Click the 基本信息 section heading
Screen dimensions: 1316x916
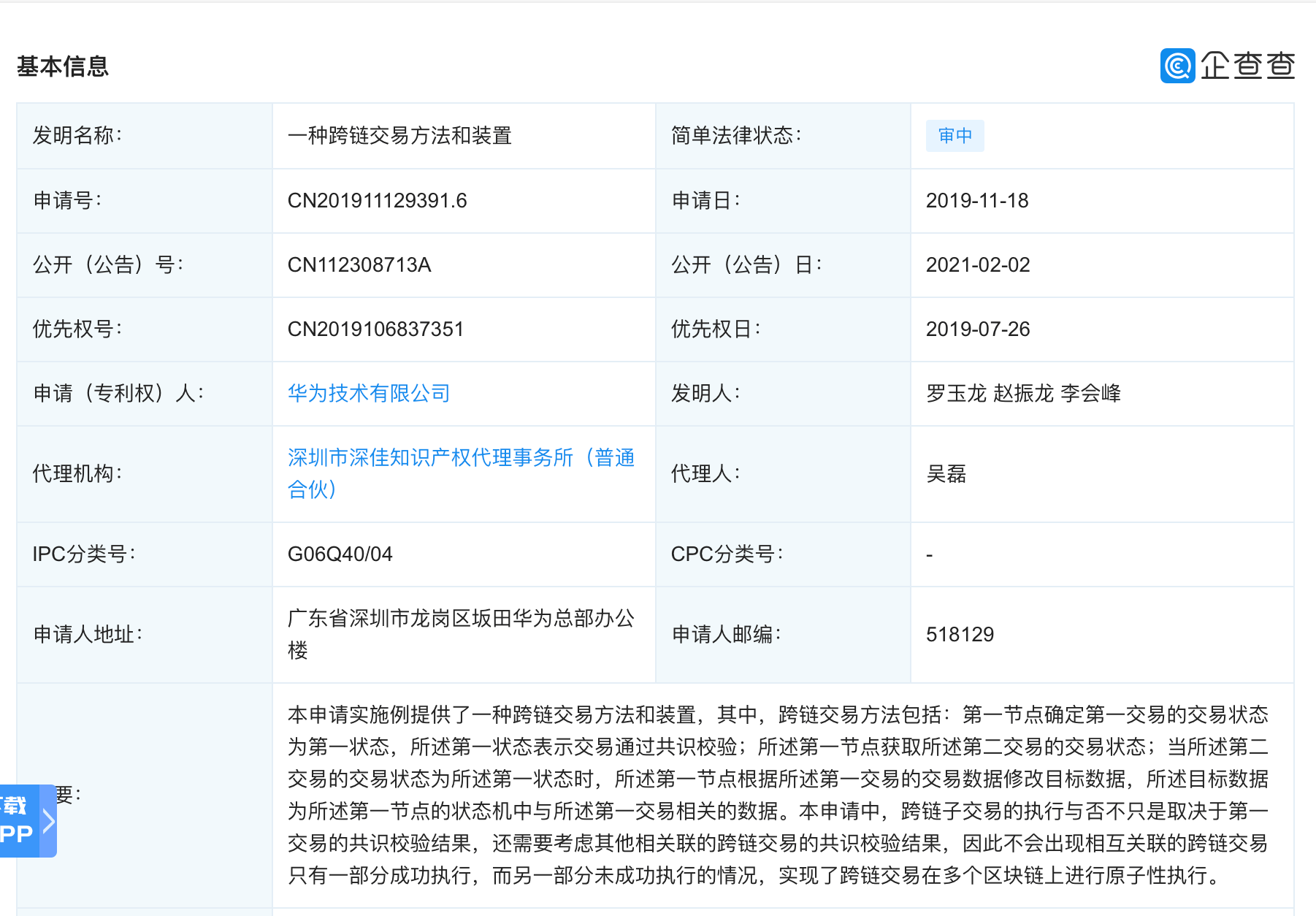click(63, 66)
